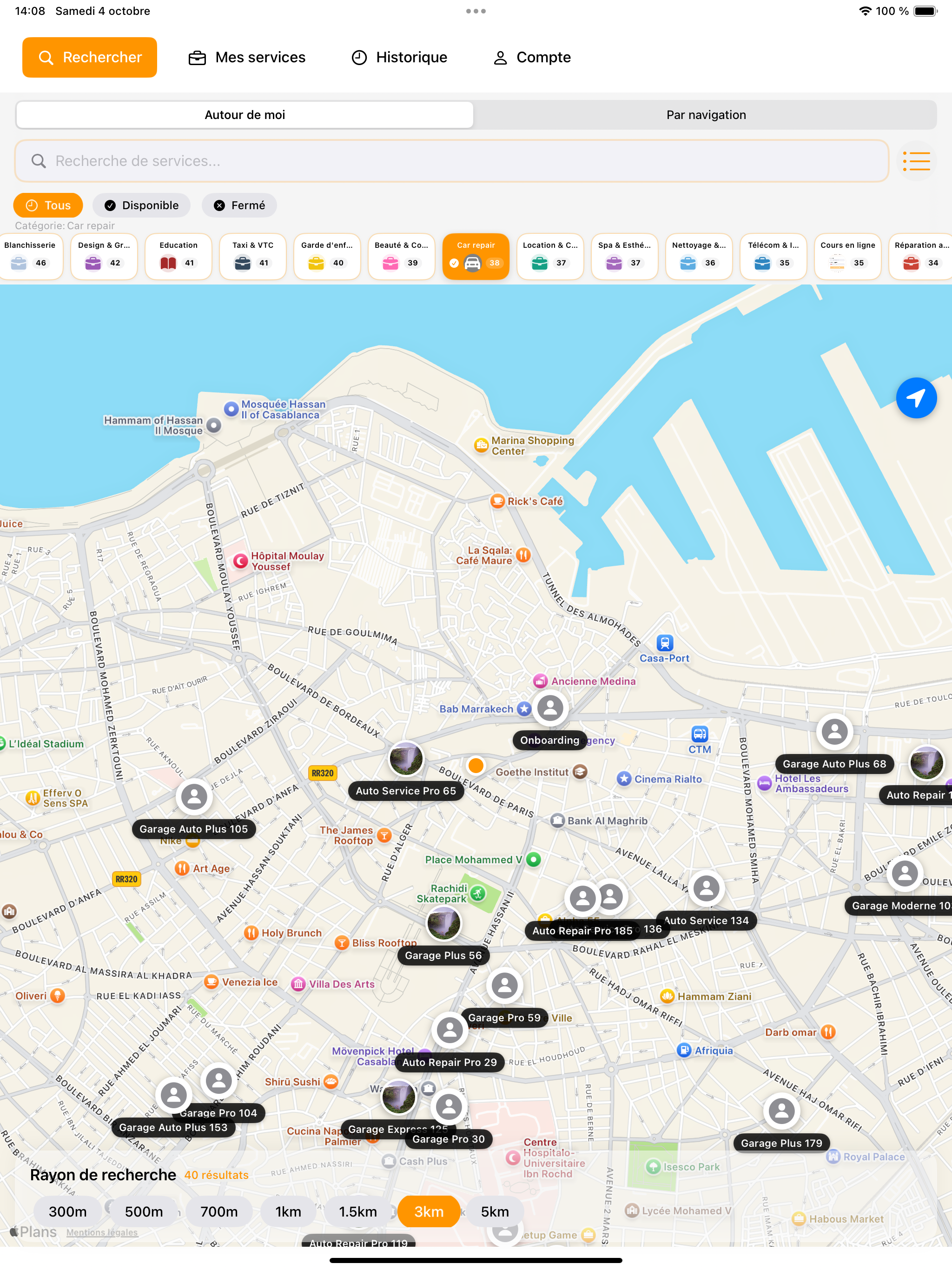The height and width of the screenshot is (1270, 952).
Task: Tap the Place Mohammed V marker
Action: pos(534,860)
